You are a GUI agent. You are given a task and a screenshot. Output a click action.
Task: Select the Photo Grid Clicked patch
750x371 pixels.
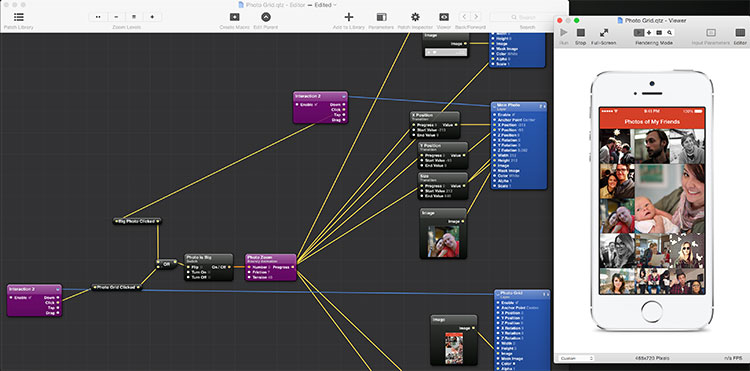116,287
